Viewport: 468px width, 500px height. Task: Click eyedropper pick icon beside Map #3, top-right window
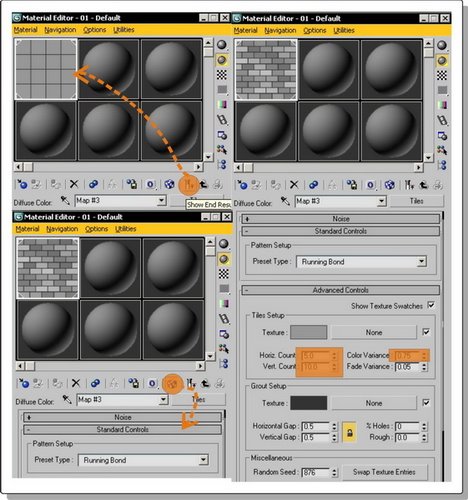pos(285,201)
